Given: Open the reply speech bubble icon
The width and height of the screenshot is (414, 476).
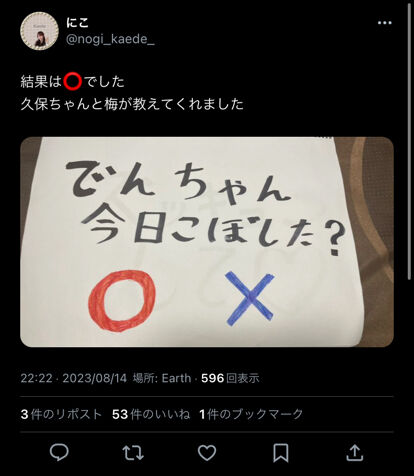Looking at the screenshot, I should pyautogui.click(x=59, y=452).
